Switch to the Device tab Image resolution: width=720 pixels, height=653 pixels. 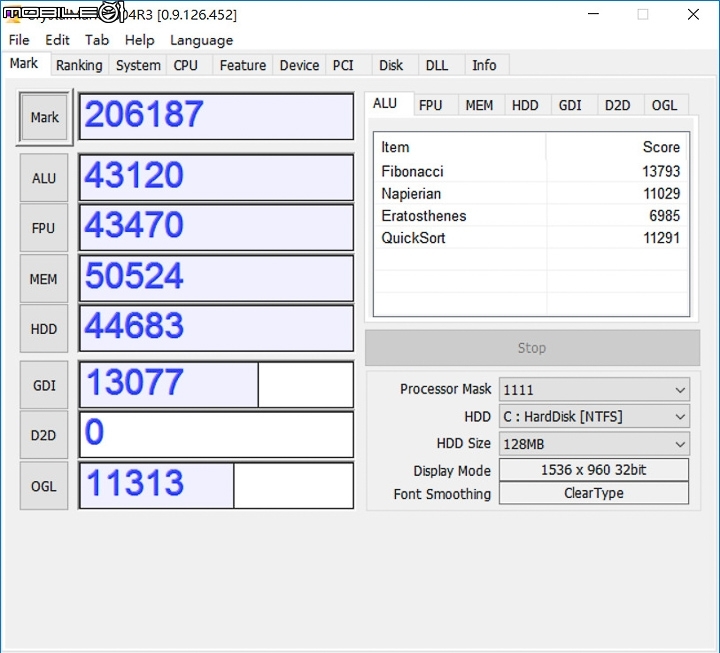pyautogui.click(x=299, y=65)
